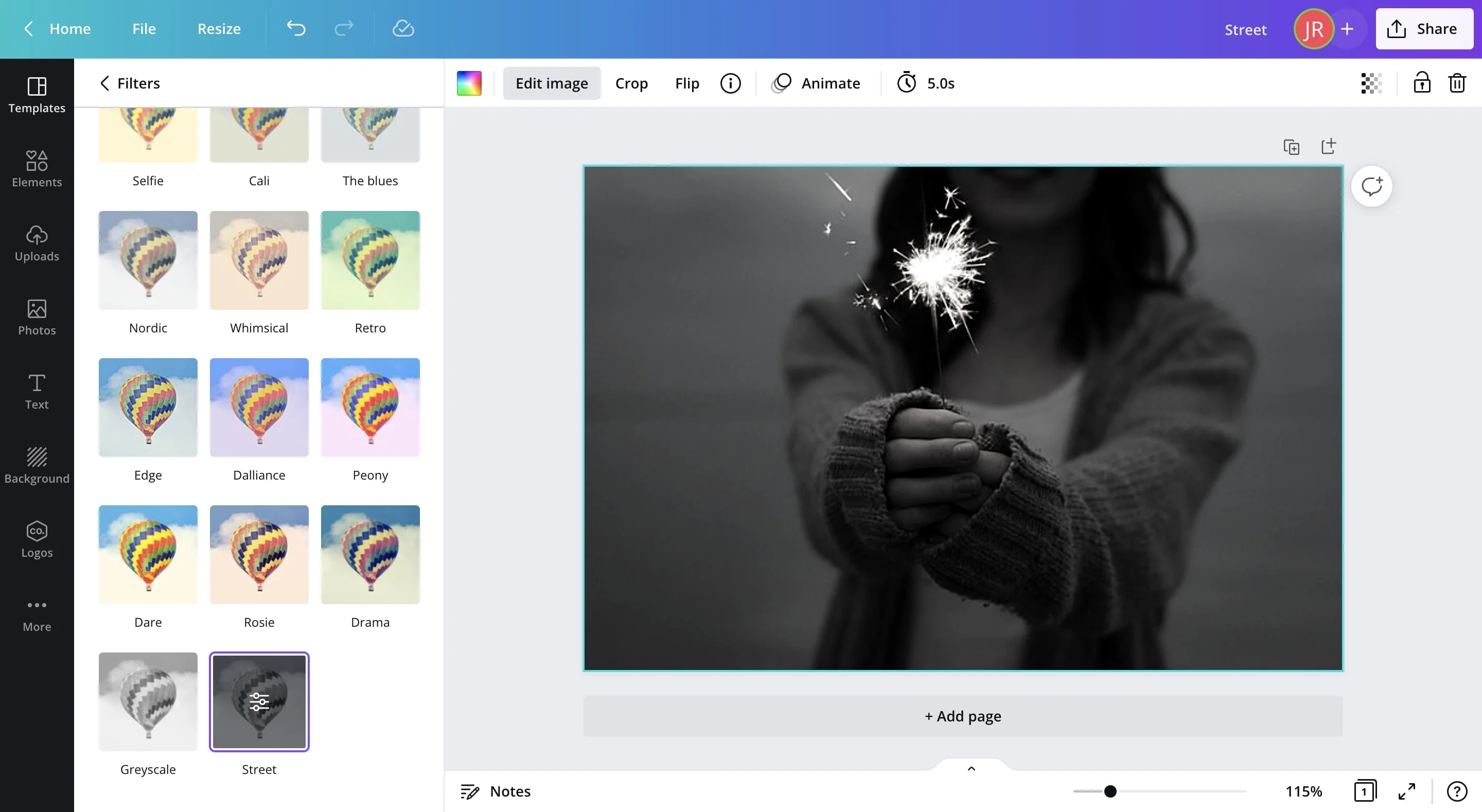Open the Resize menu
Screen dimensions: 1482x812
219,28
